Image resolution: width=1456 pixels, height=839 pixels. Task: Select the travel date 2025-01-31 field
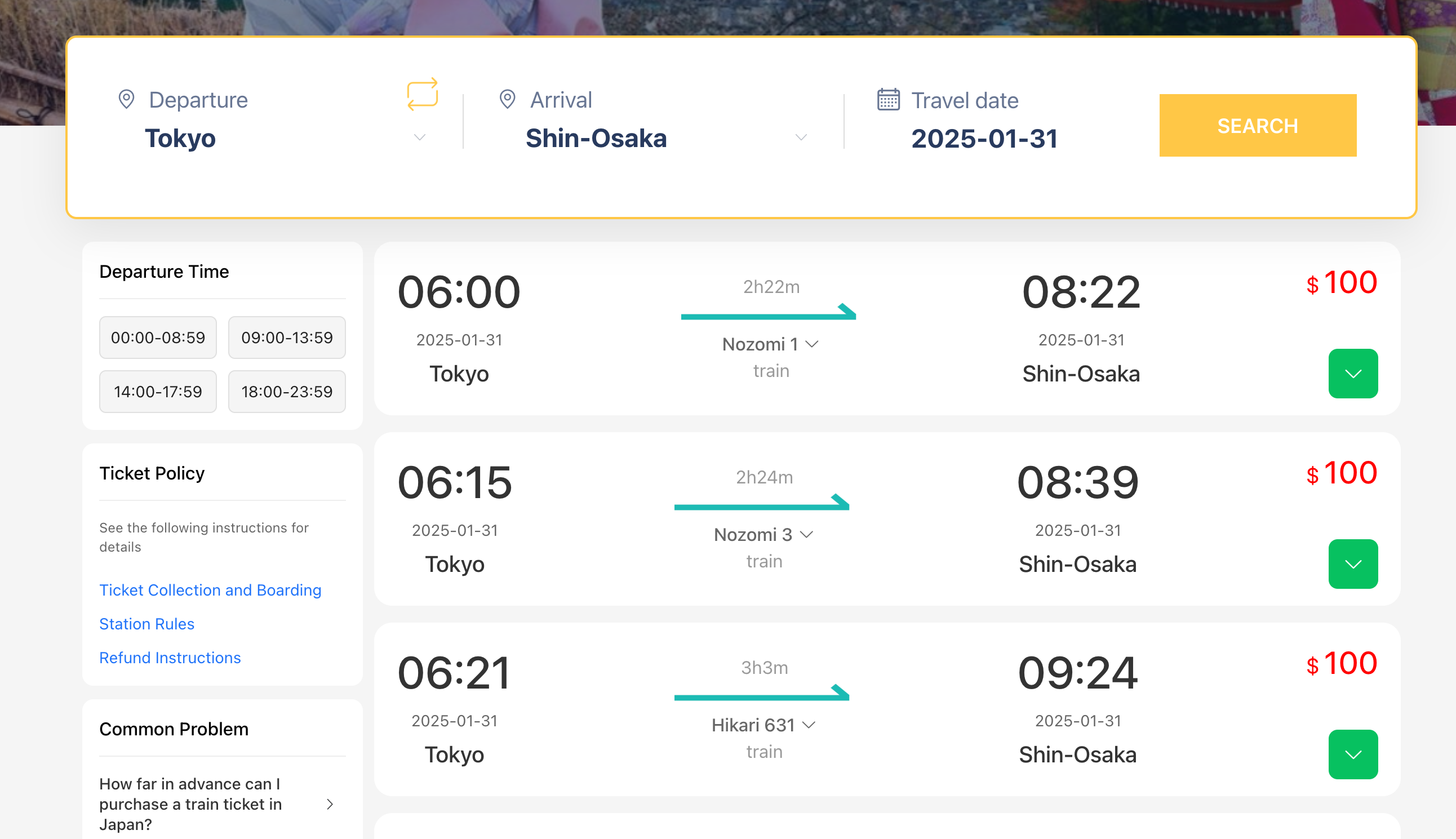984,138
